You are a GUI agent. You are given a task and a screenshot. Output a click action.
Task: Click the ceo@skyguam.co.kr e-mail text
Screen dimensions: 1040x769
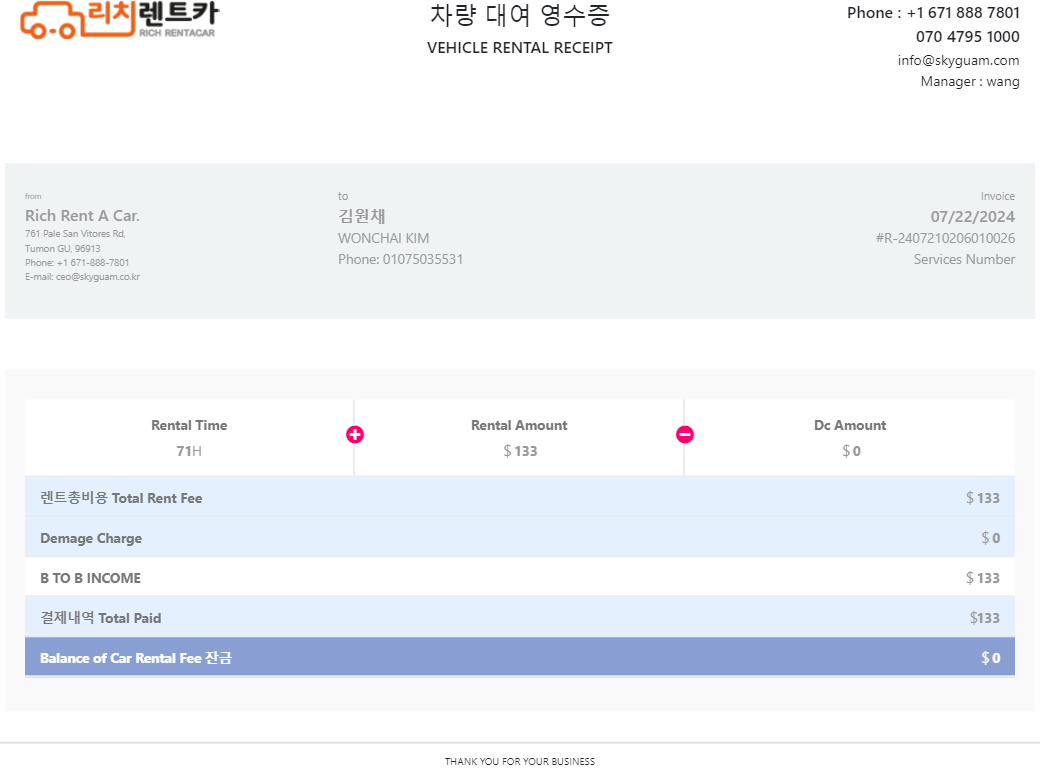pyautogui.click(x=98, y=277)
